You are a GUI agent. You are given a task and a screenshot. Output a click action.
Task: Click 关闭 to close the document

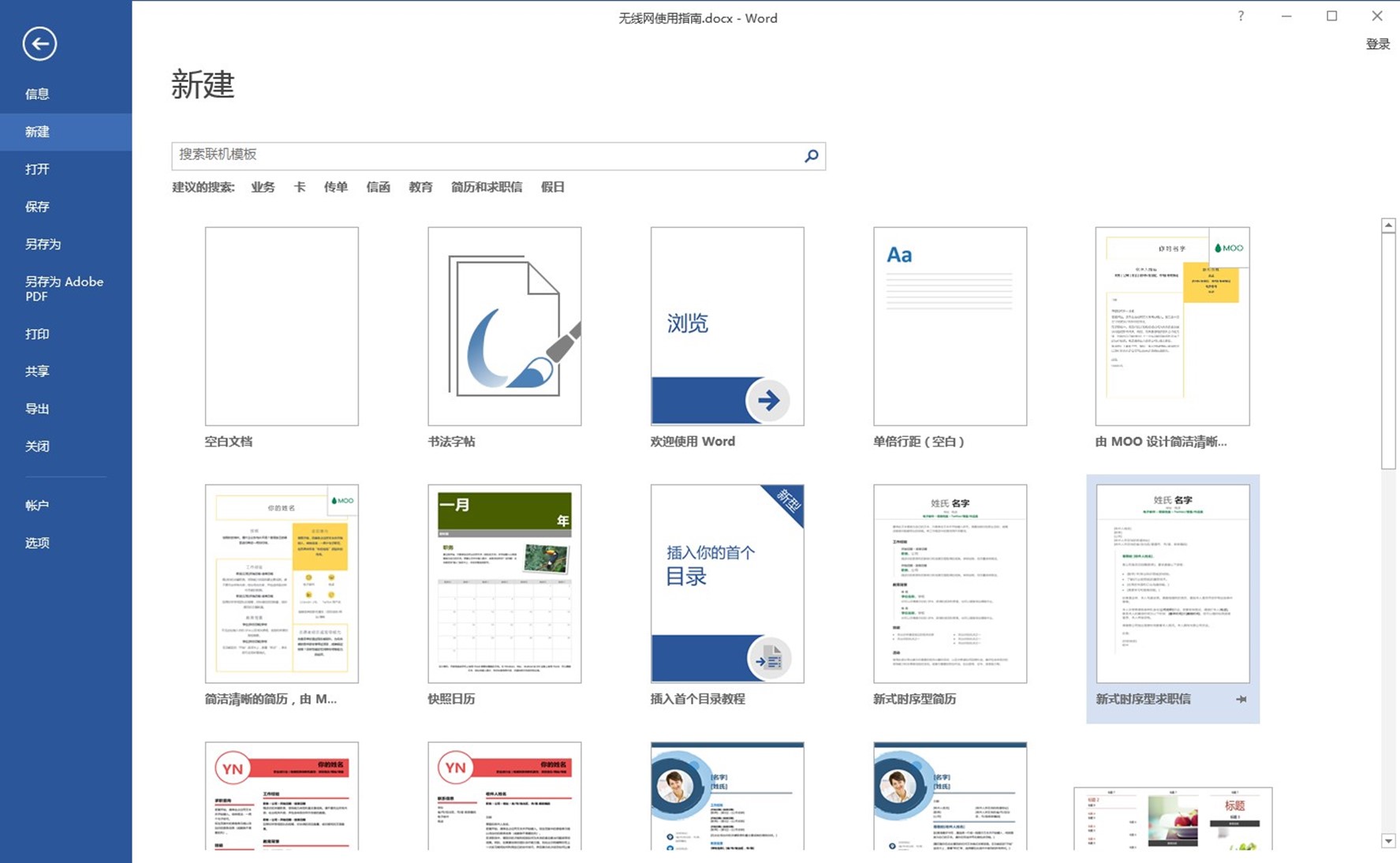[x=65, y=446]
